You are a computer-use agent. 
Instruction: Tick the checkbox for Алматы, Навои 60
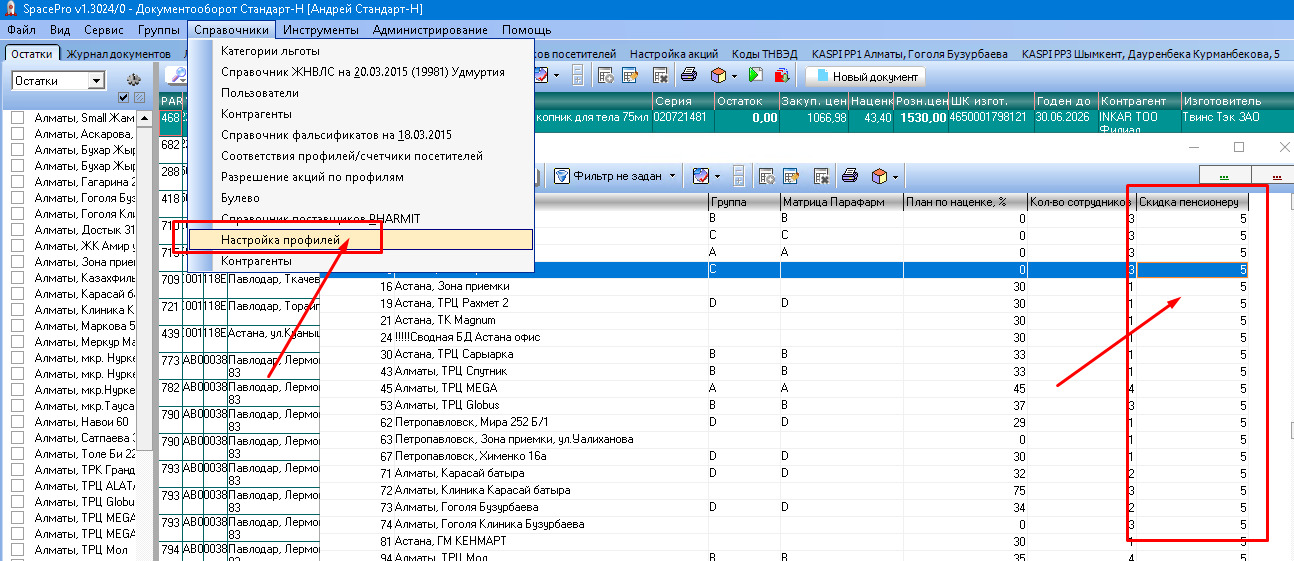(x=17, y=422)
